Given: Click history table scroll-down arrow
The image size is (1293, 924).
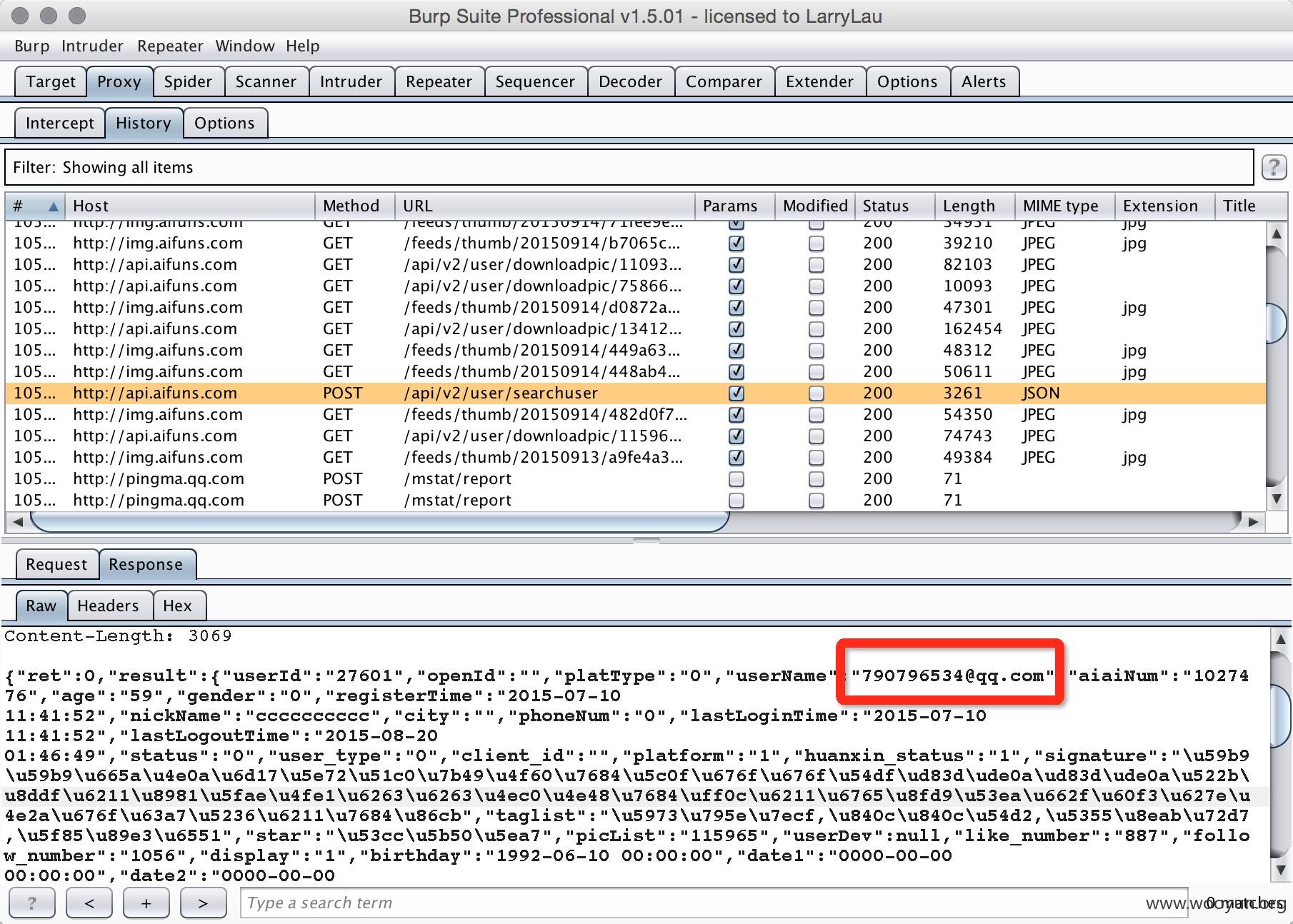Looking at the screenshot, I should (1277, 498).
